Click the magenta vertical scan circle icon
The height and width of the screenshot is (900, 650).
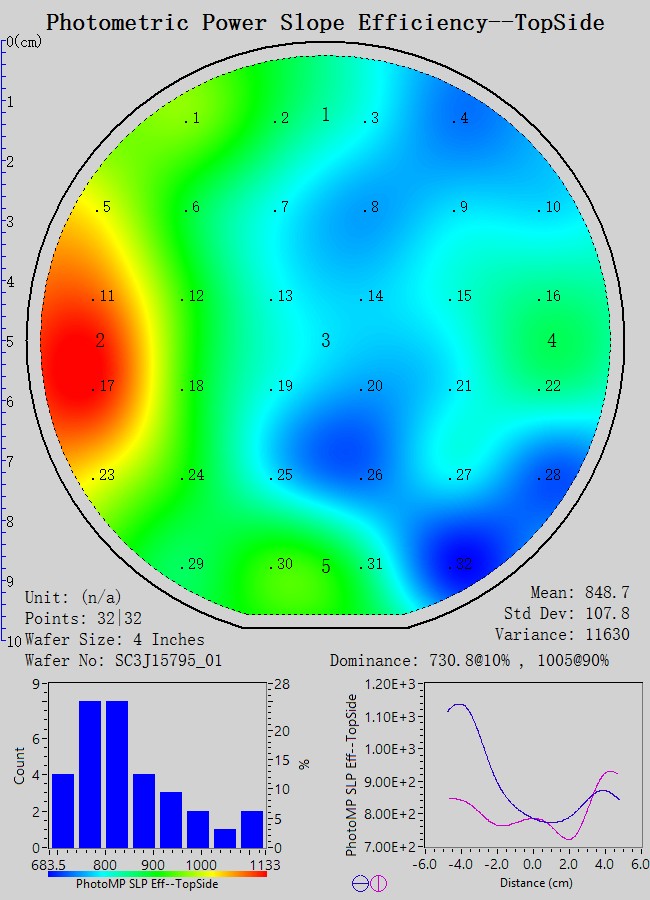[378, 883]
